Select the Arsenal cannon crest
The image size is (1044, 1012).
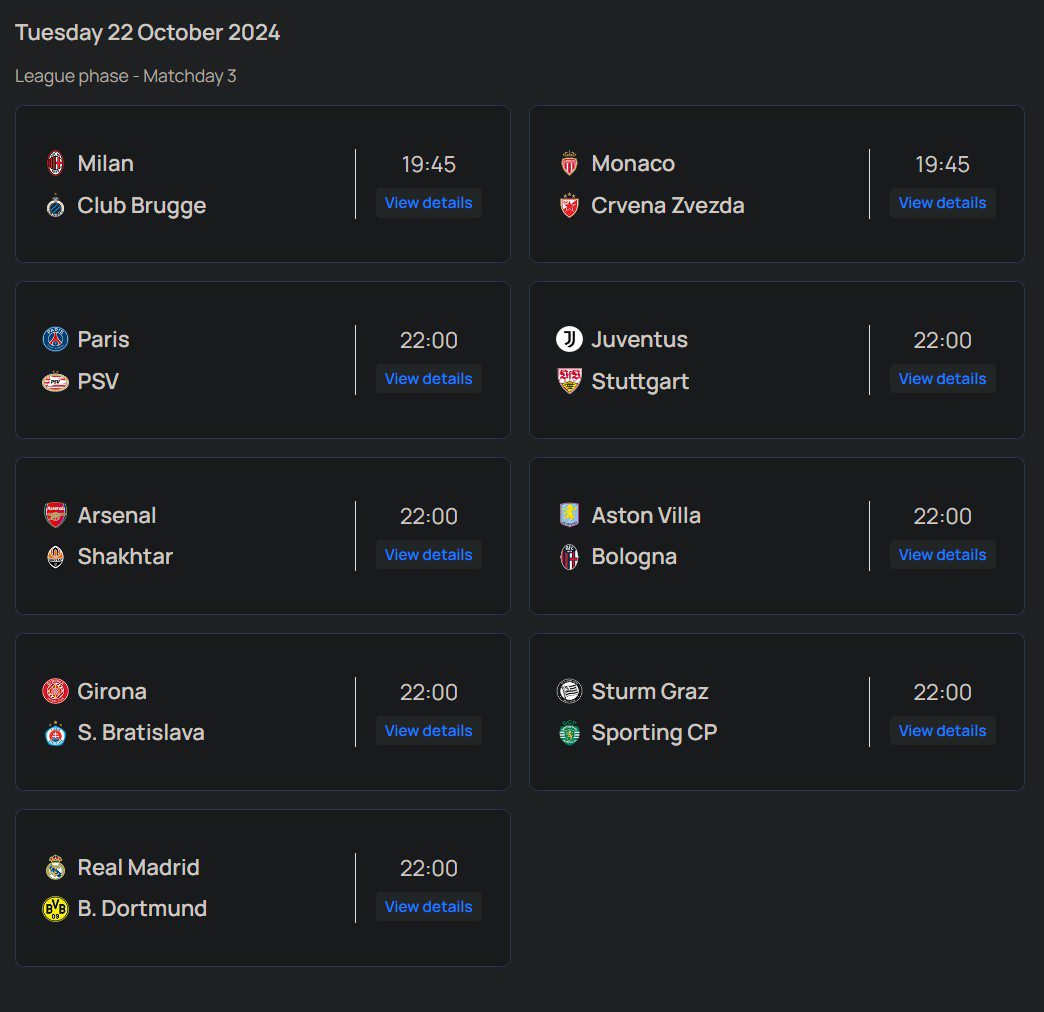point(56,515)
